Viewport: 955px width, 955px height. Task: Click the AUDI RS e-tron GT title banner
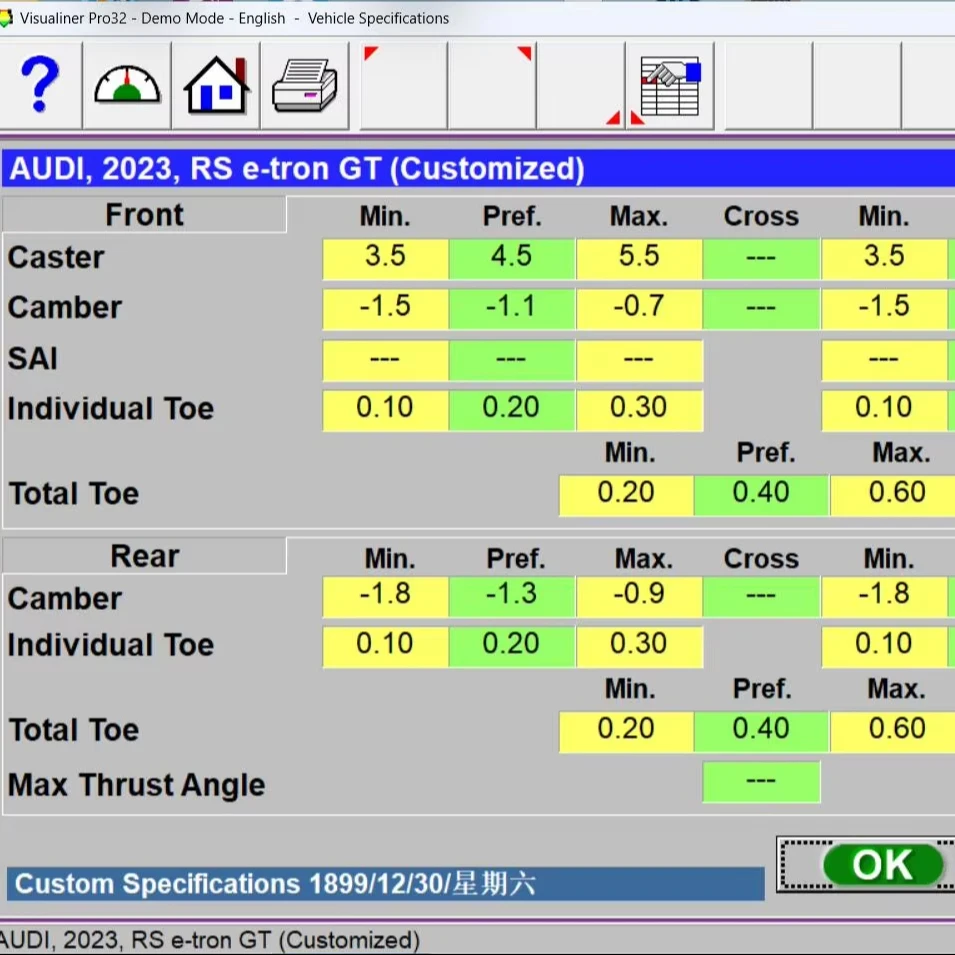[300, 168]
